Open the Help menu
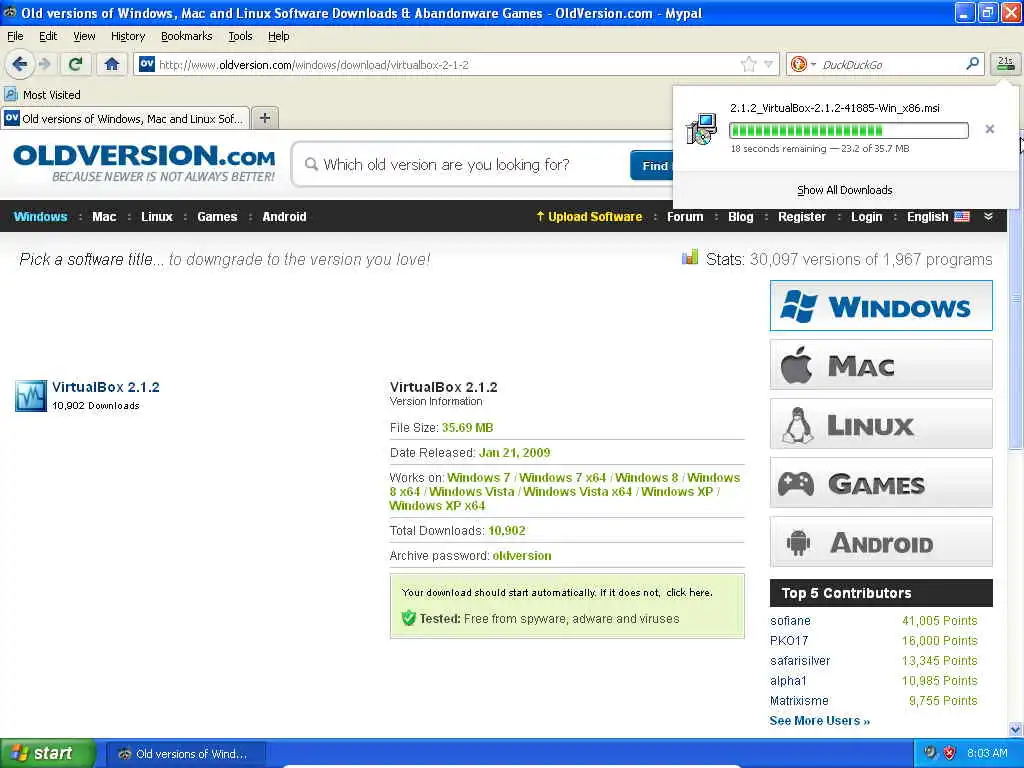This screenshot has height=768, width=1024. click(278, 36)
